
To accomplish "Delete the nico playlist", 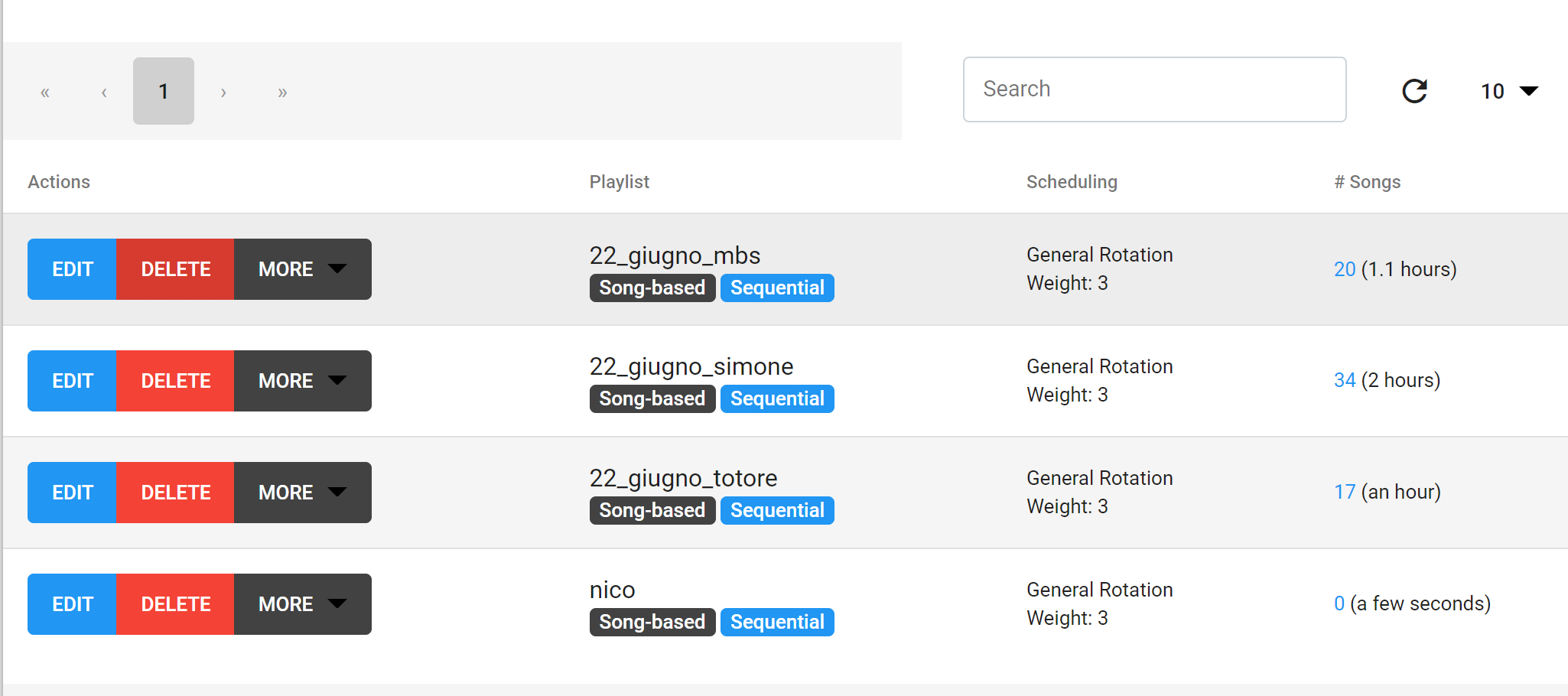I will [x=175, y=604].
